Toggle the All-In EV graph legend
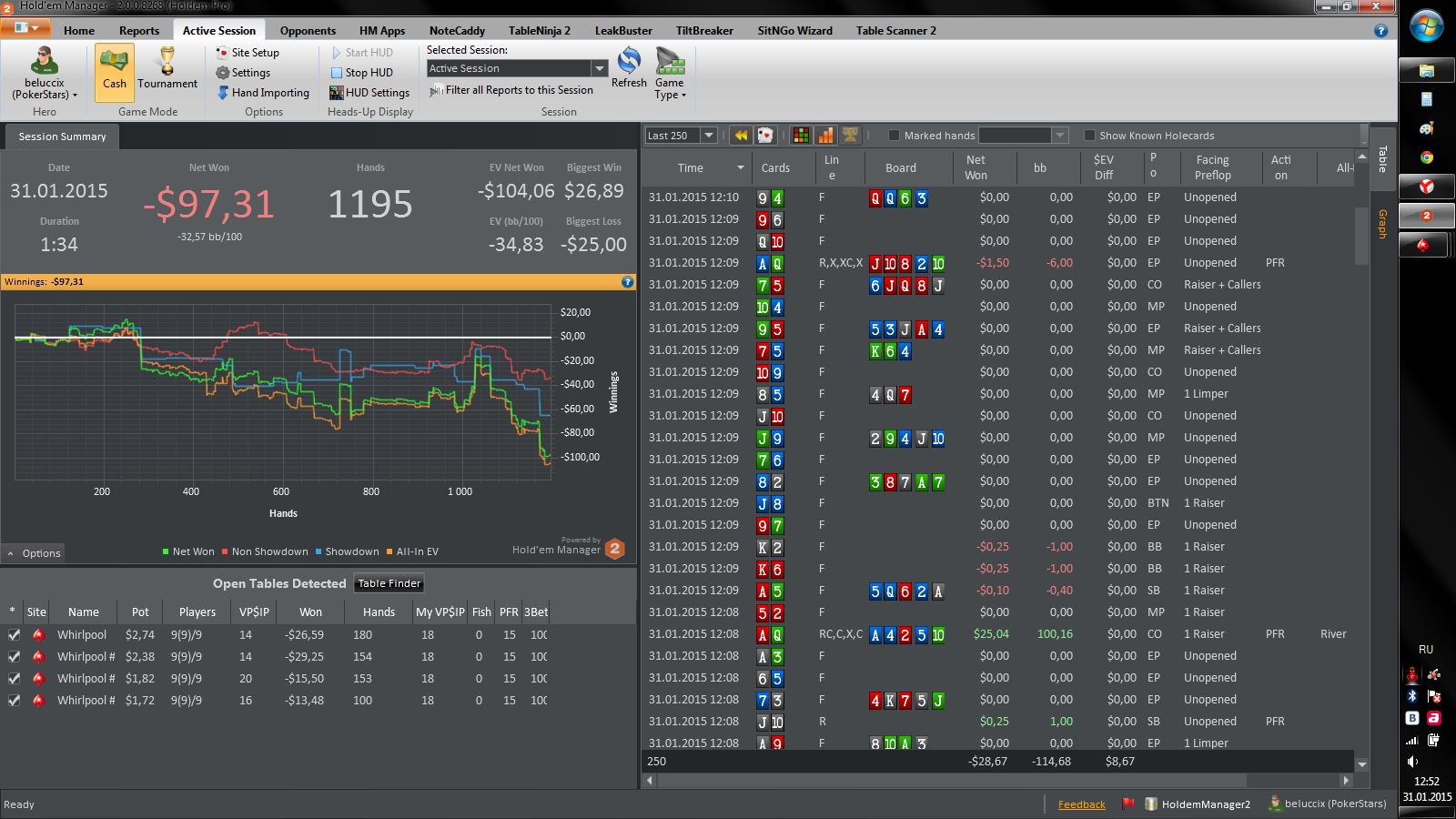Screen dimensions: 1456x819 tap(412, 551)
